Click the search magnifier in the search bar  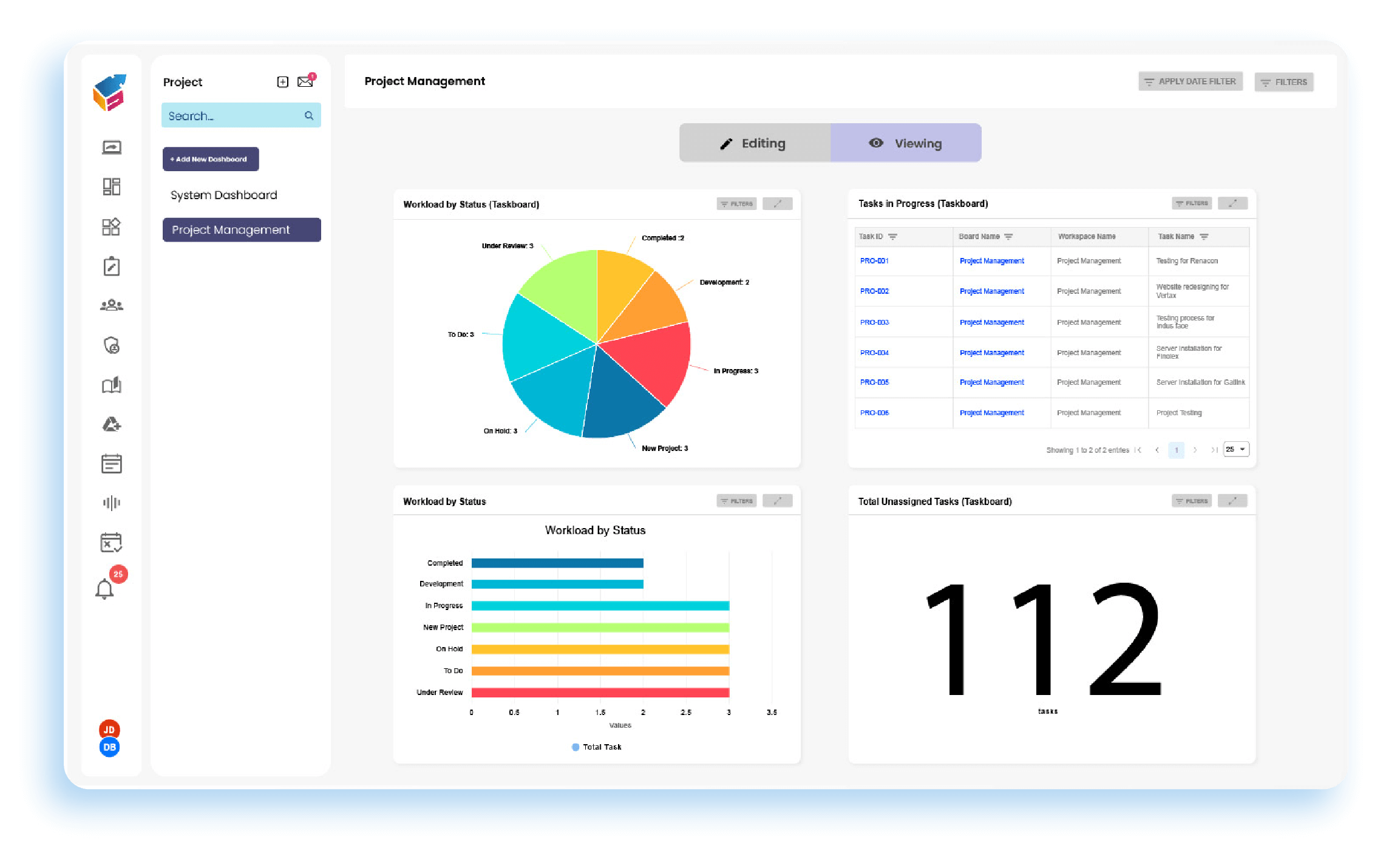309,115
